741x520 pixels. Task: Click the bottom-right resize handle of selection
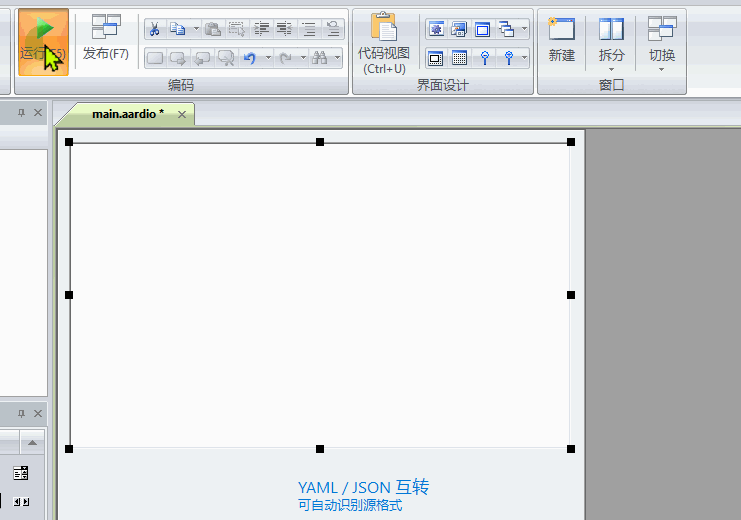571,449
